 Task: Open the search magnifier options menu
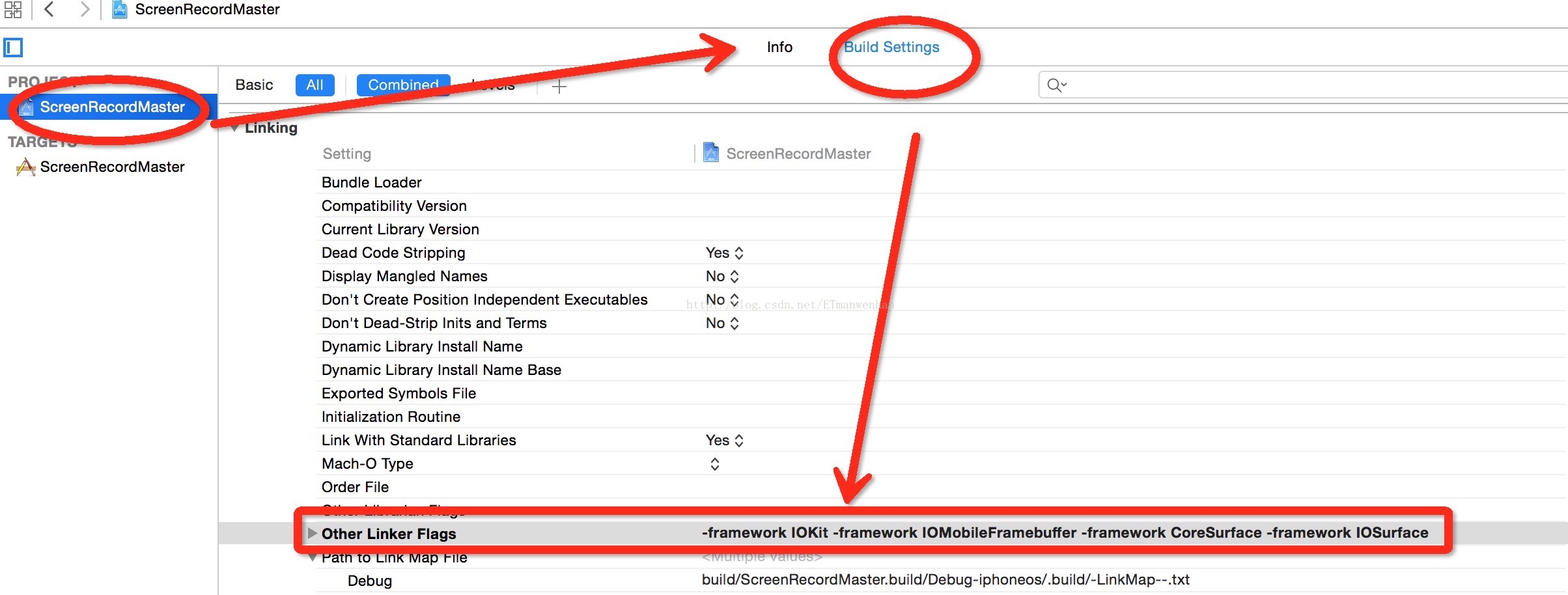click(x=1056, y=85)
